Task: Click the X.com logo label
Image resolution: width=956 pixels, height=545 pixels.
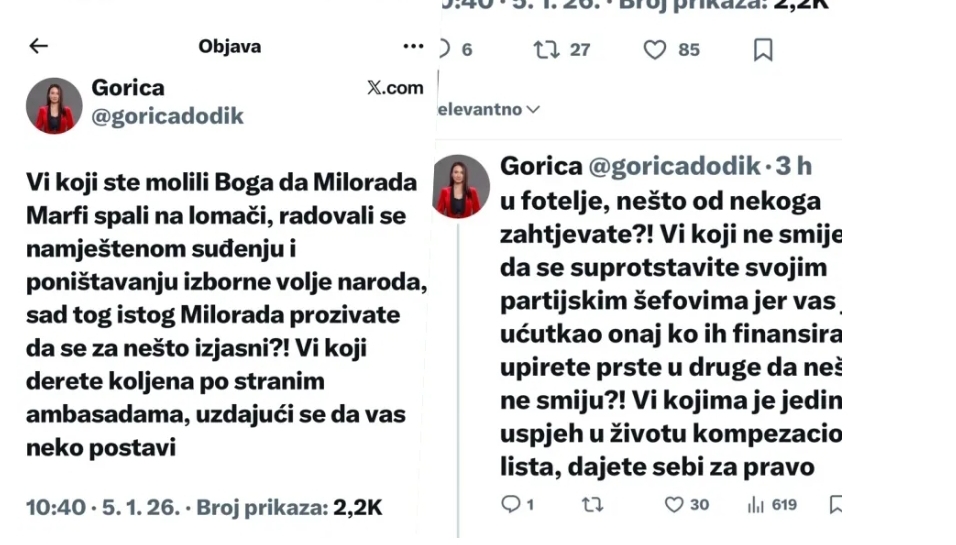Action: [395, 88]
